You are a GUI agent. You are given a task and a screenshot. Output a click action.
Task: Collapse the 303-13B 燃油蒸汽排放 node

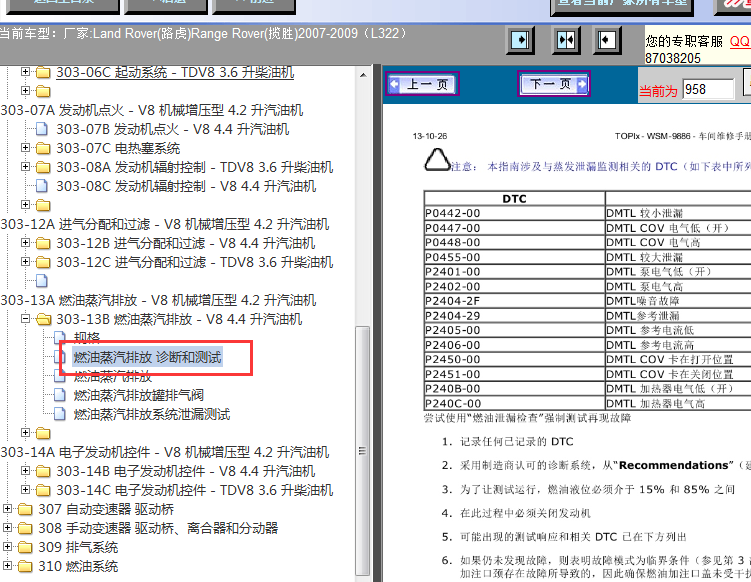(x=25, y=319)
